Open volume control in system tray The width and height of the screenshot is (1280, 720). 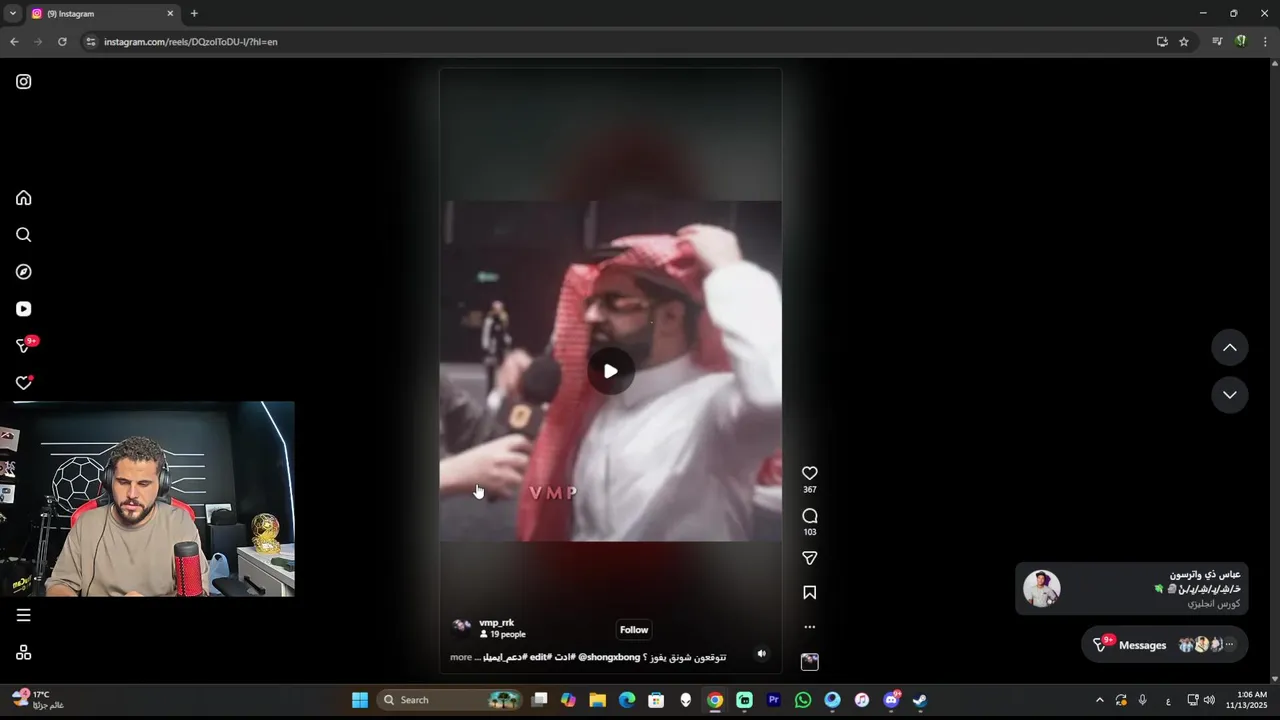pyautogui.click(x=1209, y=700)
